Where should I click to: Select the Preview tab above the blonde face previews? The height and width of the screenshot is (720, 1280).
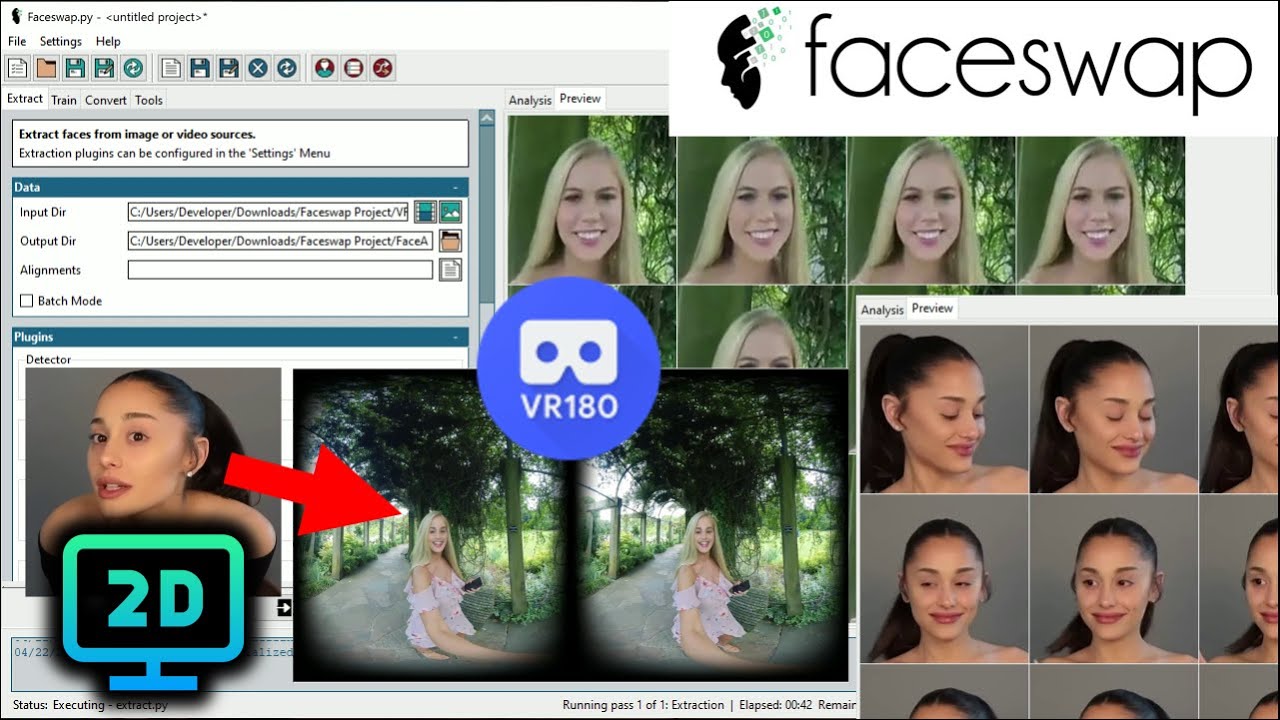coord(580,98)
